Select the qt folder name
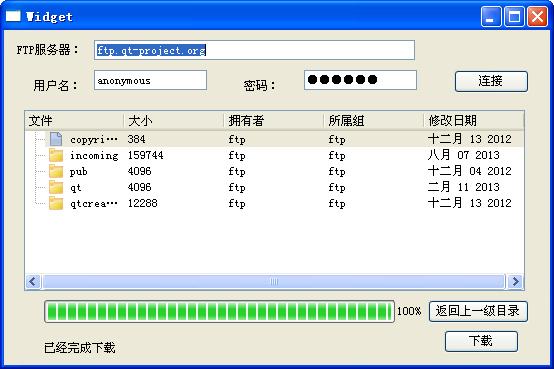The width and height of the screenshot is (554, 369). 76,188
